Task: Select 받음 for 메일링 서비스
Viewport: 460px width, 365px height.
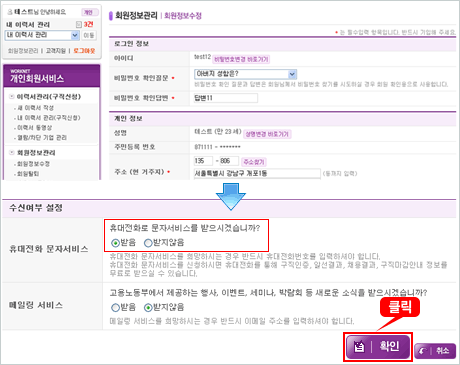Action: coord(115,307)
